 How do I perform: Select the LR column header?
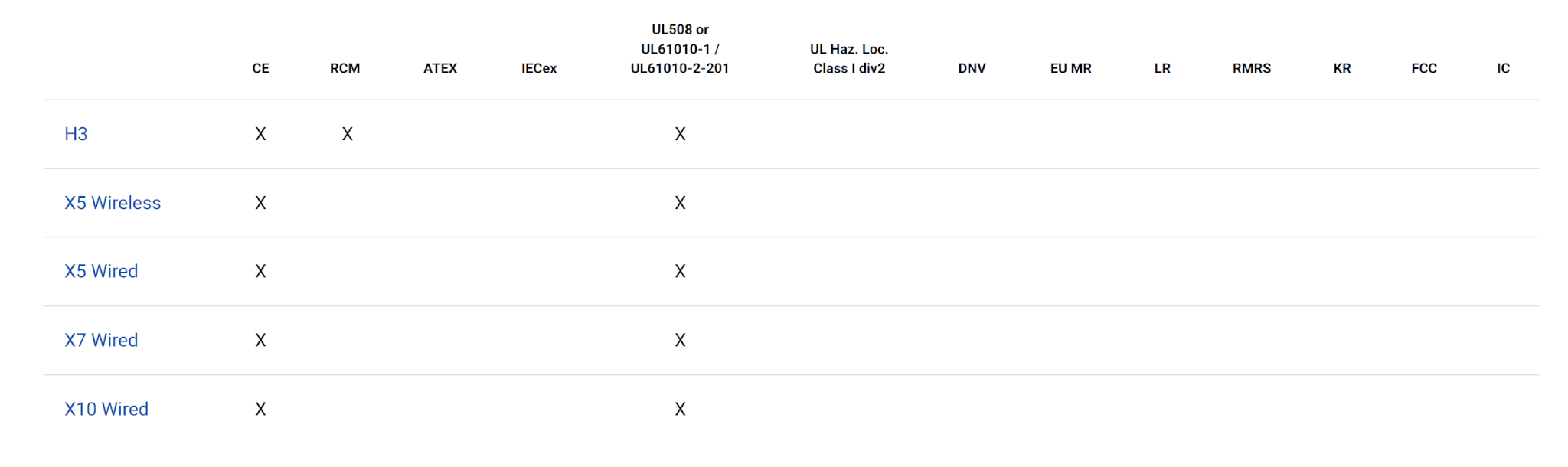(x=1162, y=68)
